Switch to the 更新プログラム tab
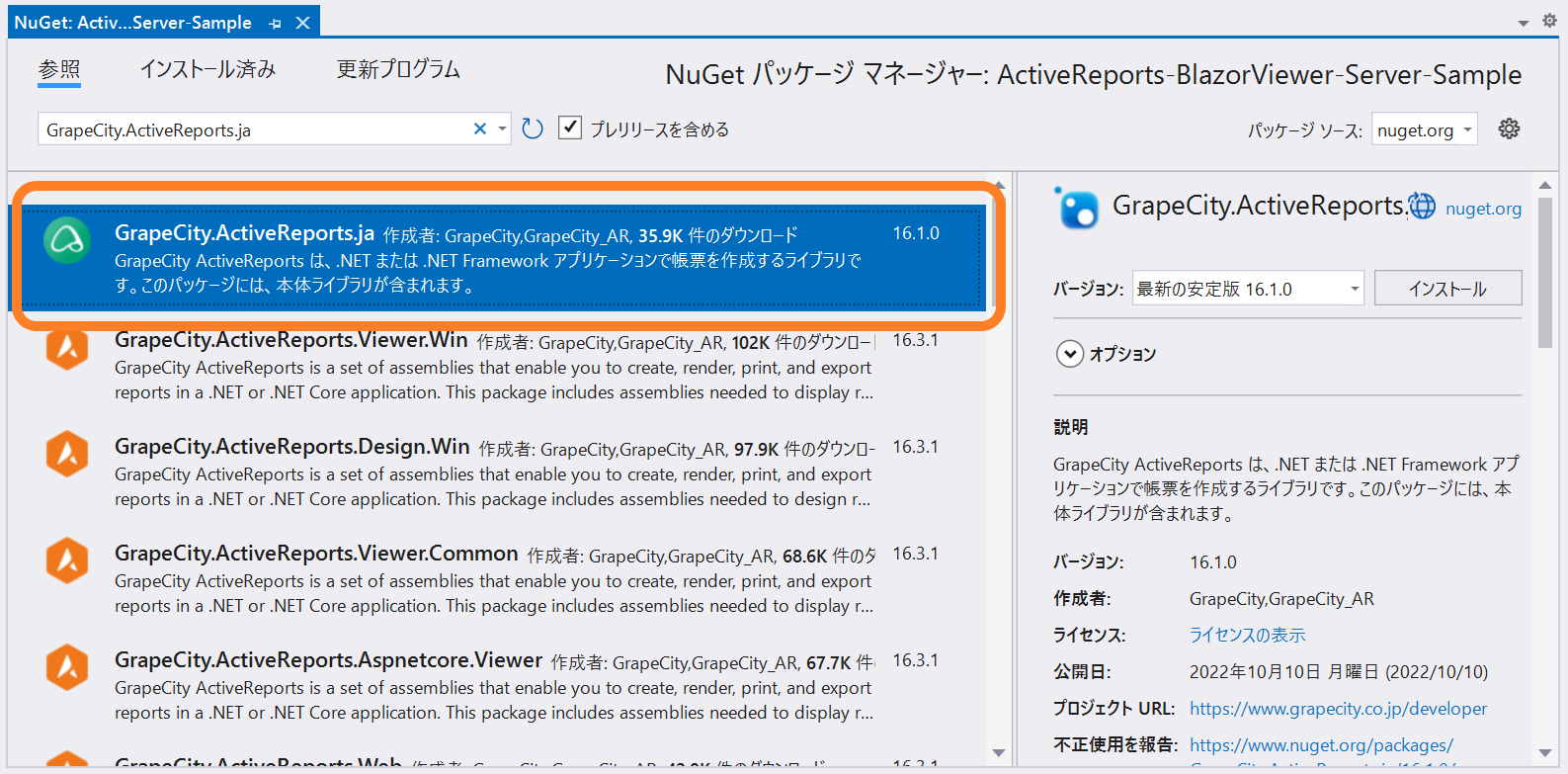Screen dimensions: 1568x774 (x=398, y=69)
